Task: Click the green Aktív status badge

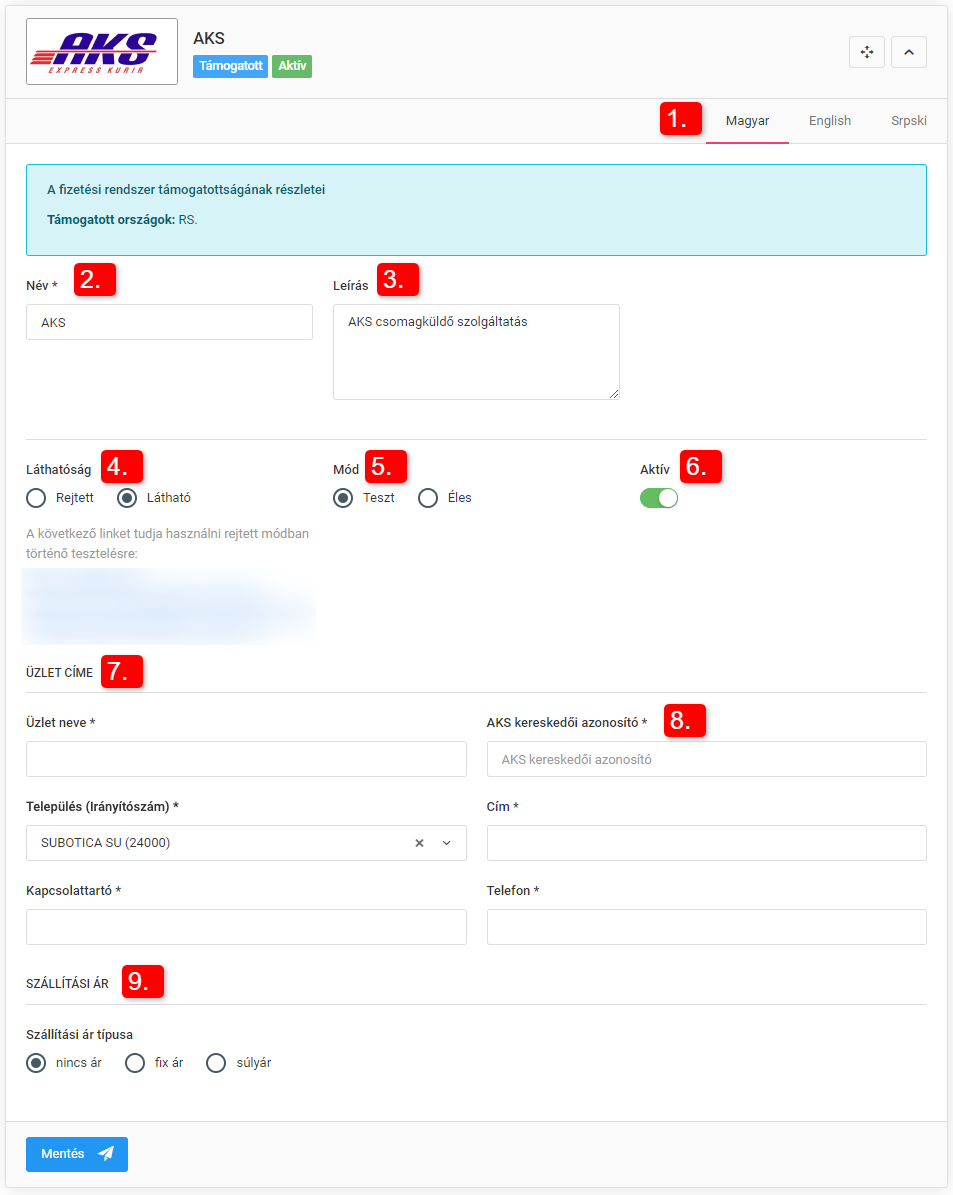Action: tap(291, 66)
